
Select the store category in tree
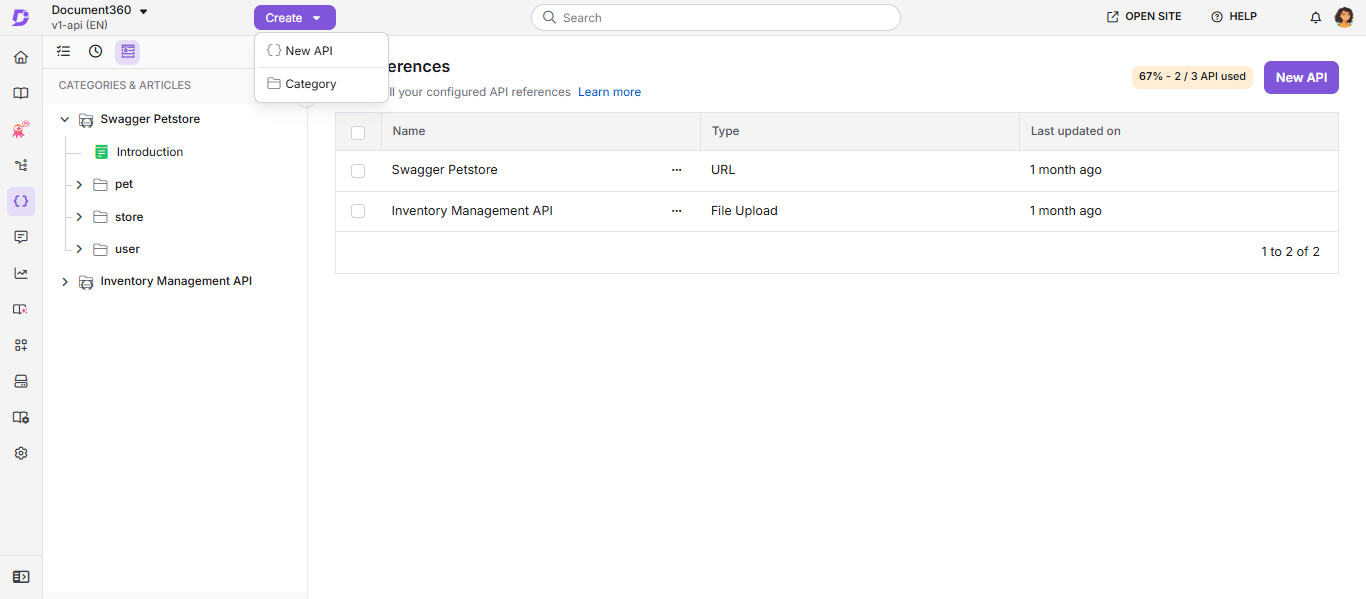click(129, 217)
